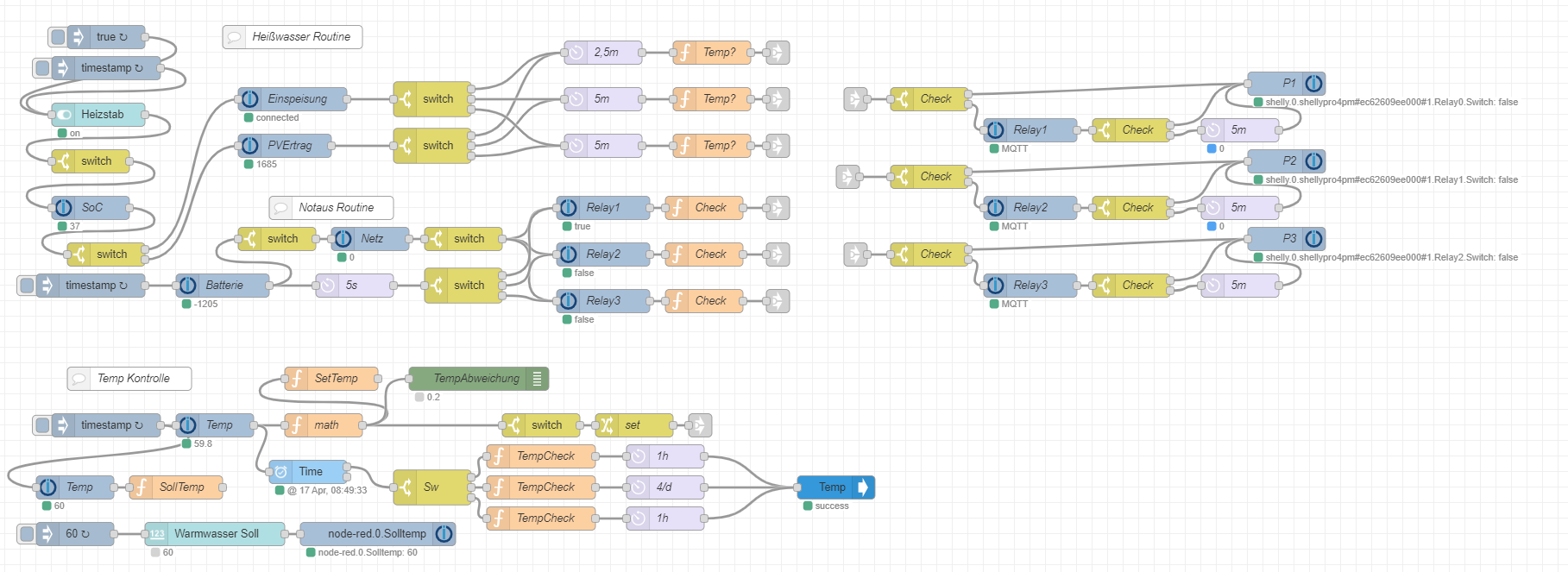Click the '0.2' status under TempAbweichung

433,398
